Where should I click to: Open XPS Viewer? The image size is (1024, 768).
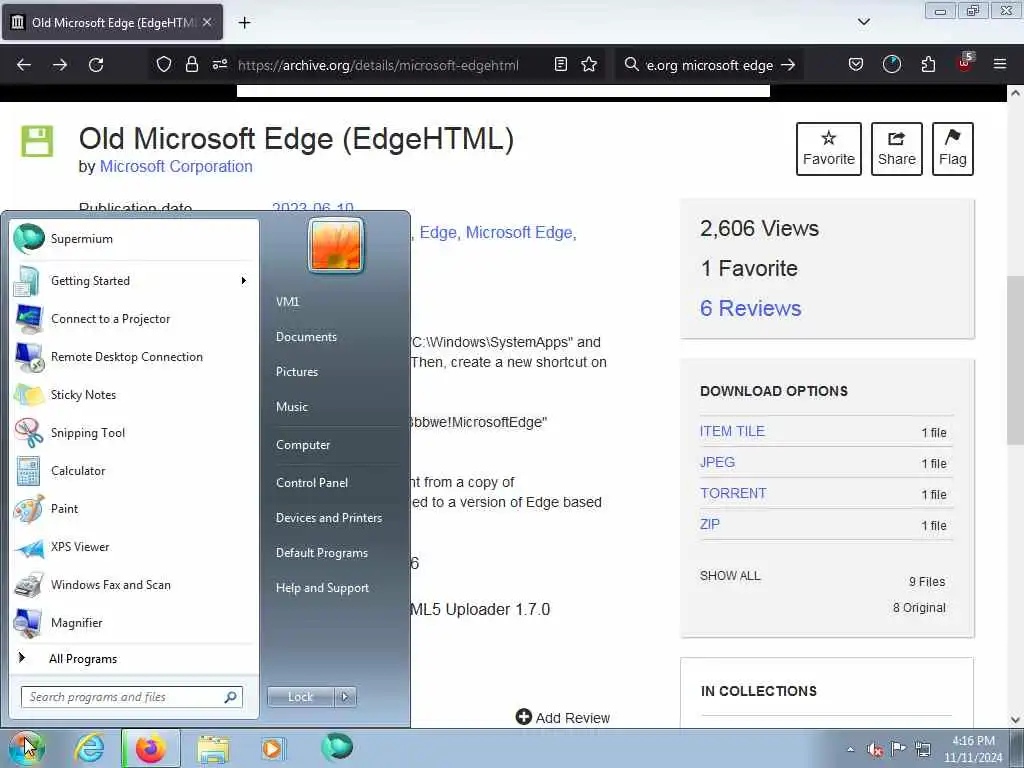[x=134, y=547]
